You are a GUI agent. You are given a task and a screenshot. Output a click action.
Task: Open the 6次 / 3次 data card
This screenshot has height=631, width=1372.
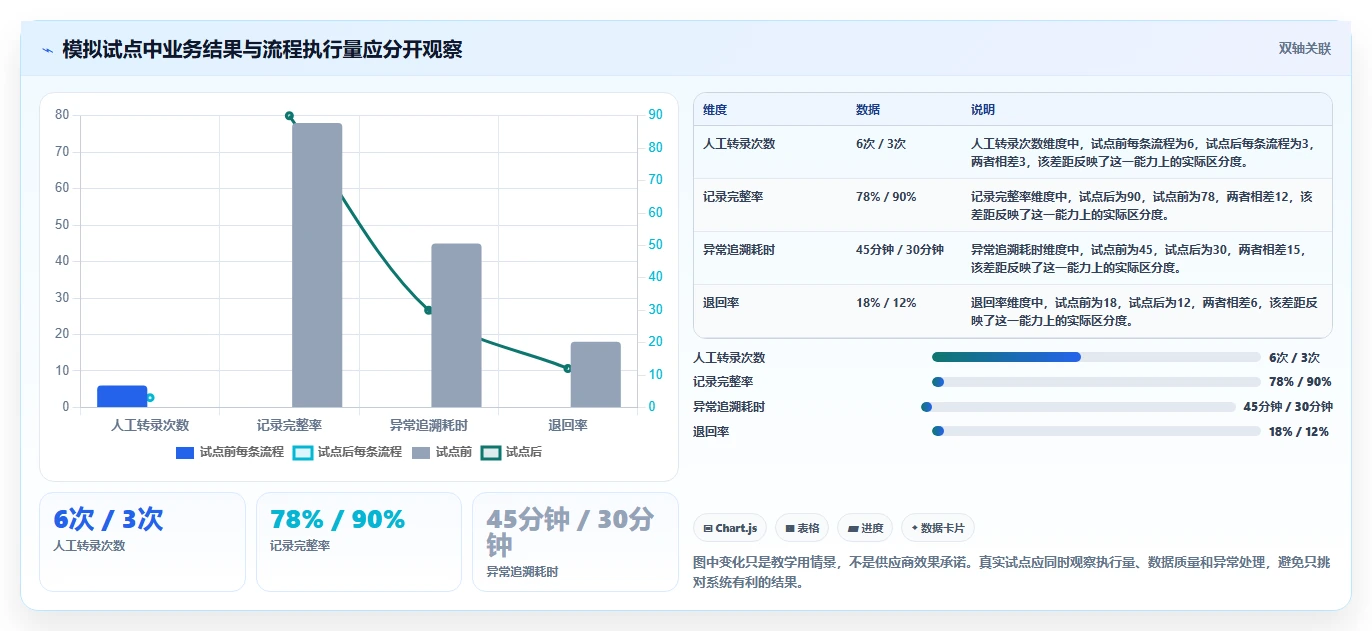click(142, 542)
